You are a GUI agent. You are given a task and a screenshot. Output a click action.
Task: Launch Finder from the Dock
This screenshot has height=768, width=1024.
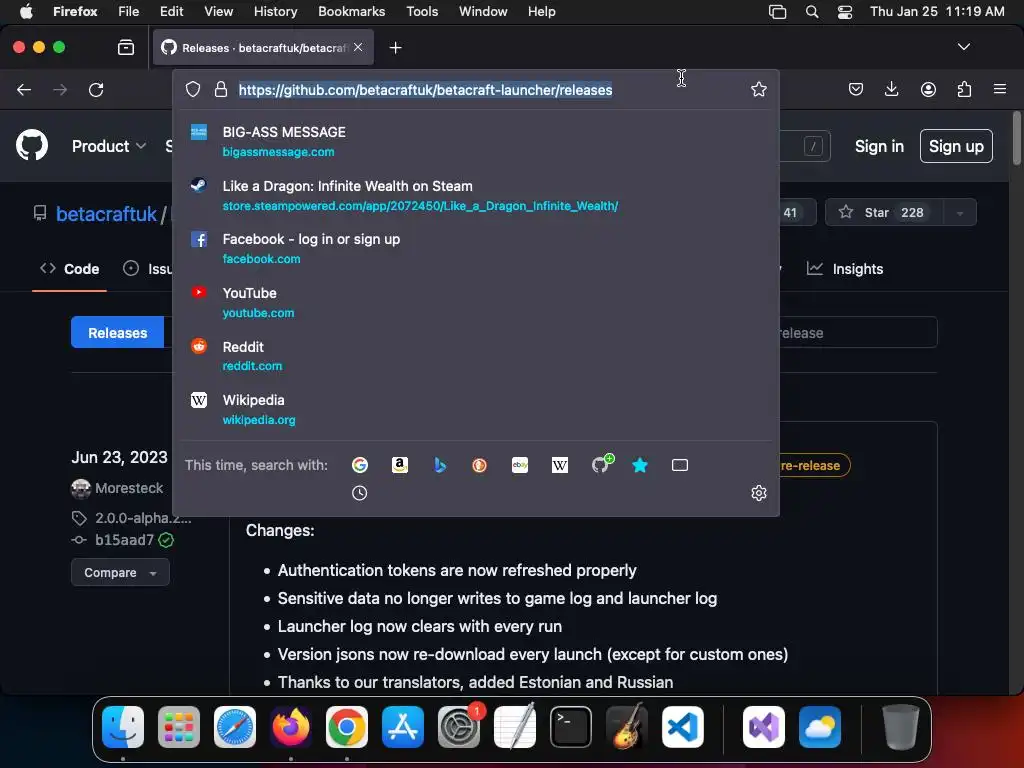[x=123, y=726]
